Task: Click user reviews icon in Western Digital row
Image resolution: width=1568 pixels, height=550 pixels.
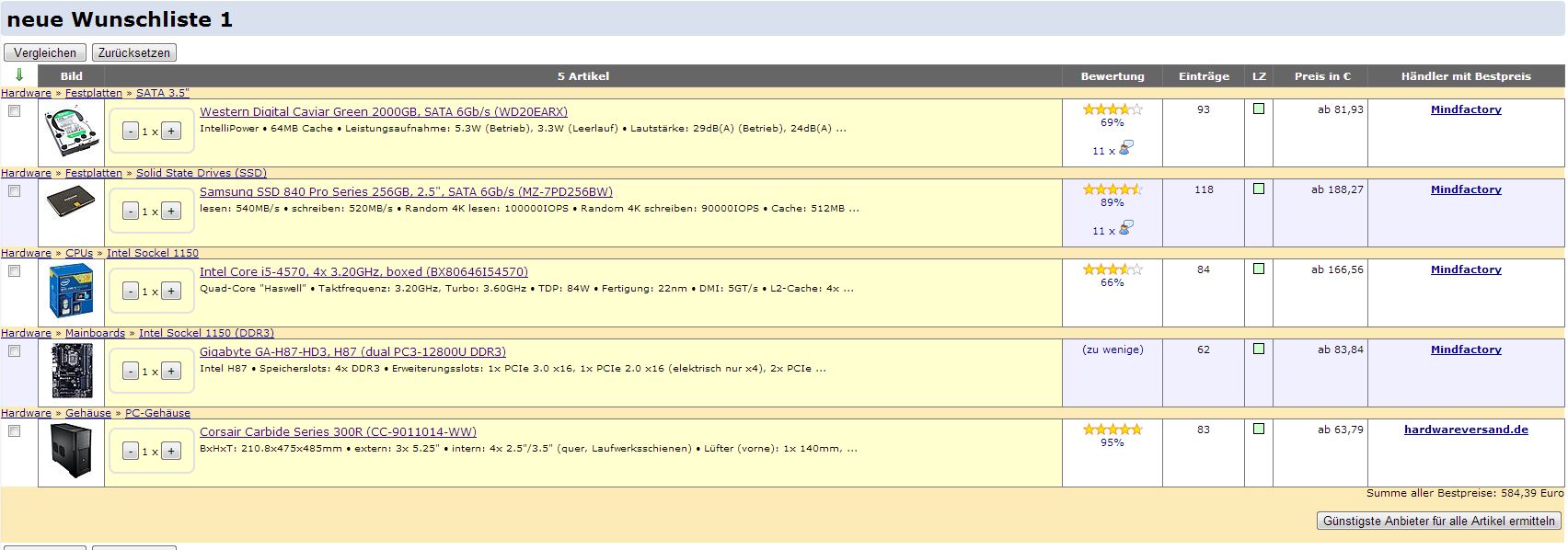Action: click(1126, 148)
